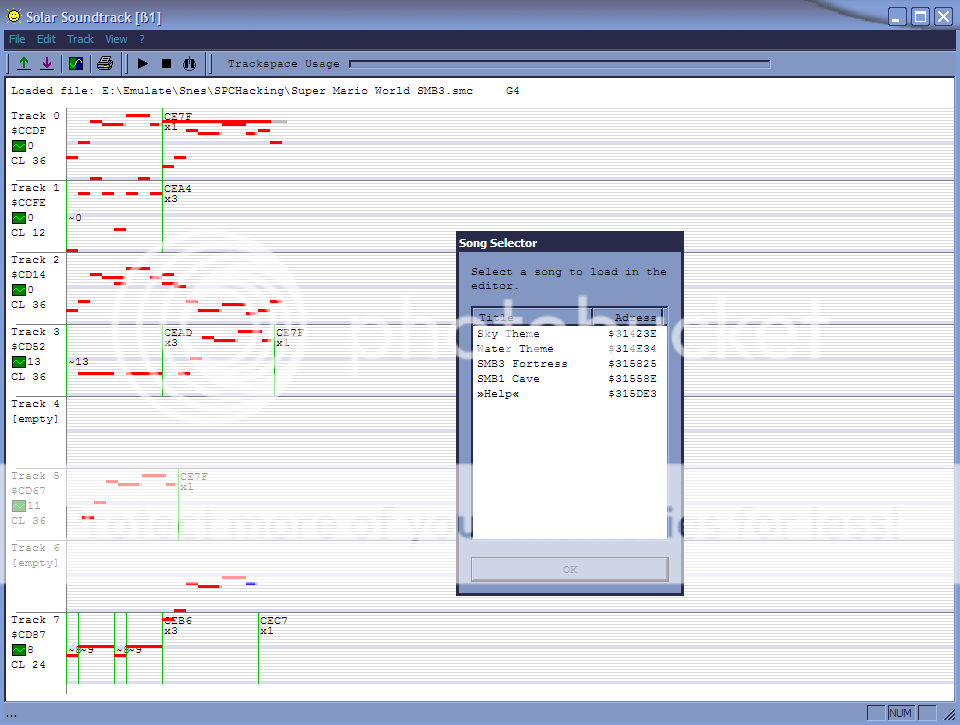The width and height of the screenshot is (960, 725).
Task: Select SMB3 Fortress in song list
Action: 521,364
